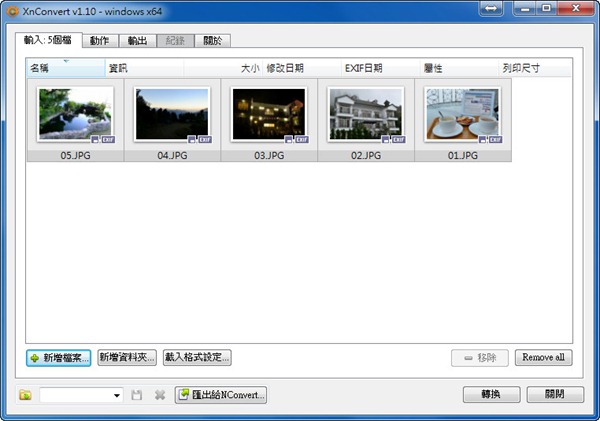Click the 02.JPG file name label
This screenshot has width=600, height=421.
click(366, 155)
